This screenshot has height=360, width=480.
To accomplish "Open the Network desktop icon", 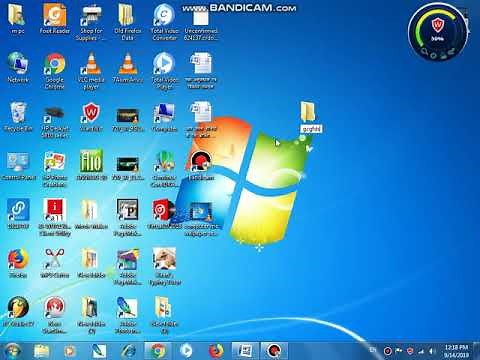I will point(18,67).
